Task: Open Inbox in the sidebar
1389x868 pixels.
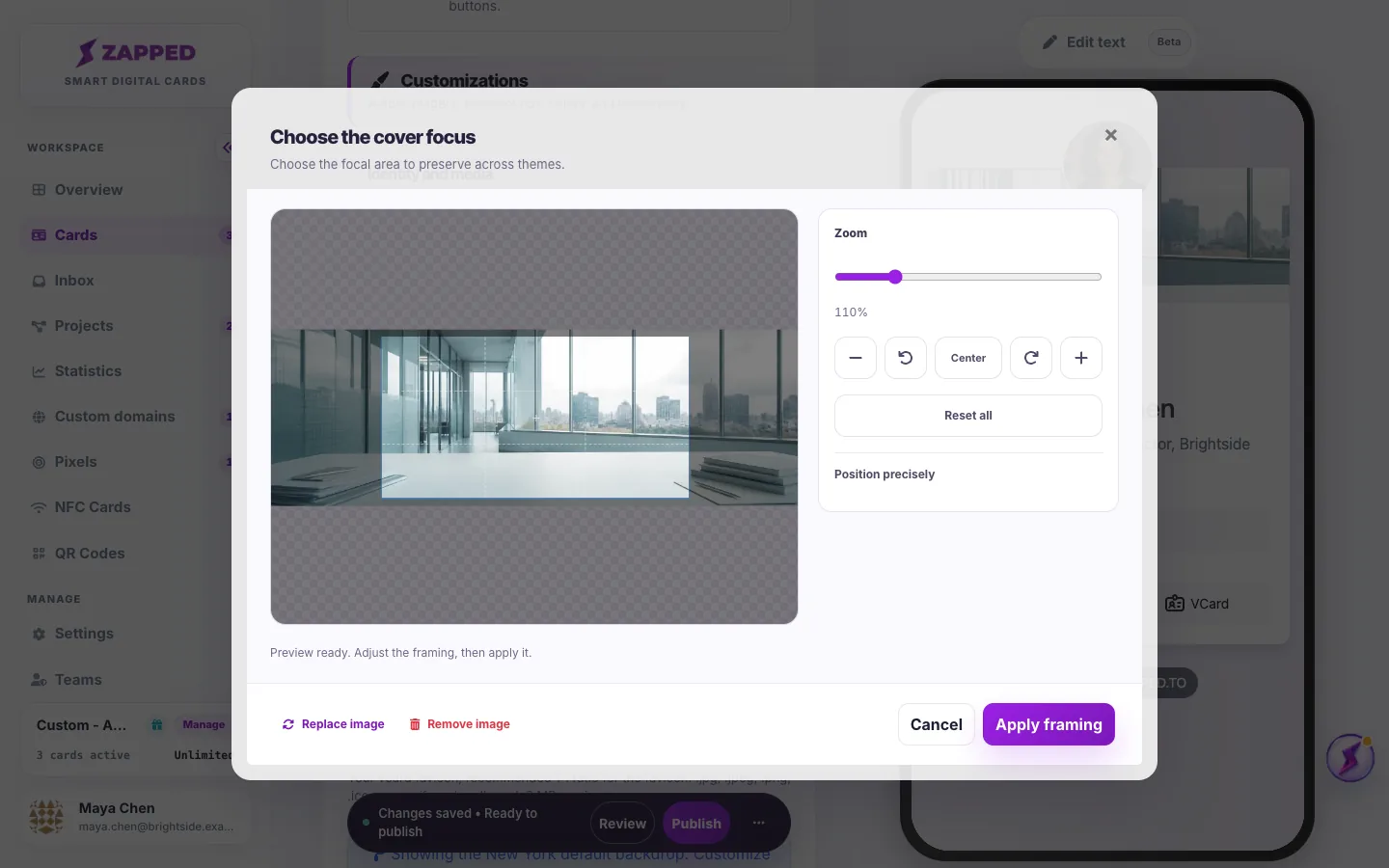Action: coord(74,281)
